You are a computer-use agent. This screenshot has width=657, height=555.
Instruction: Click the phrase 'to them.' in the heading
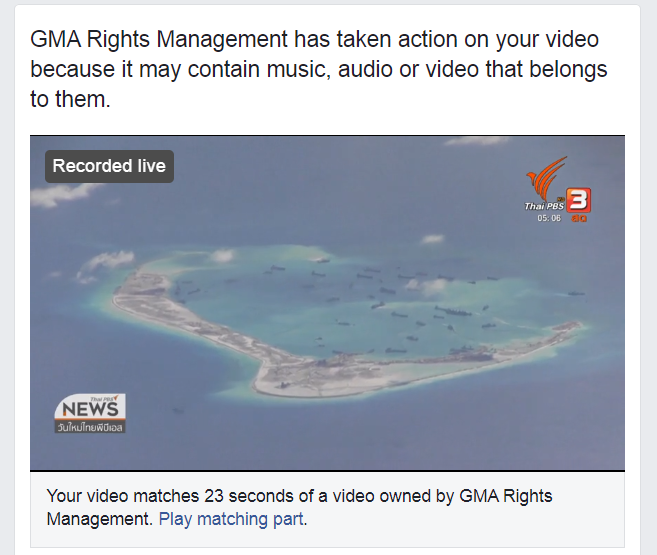[x=70, y=99]
